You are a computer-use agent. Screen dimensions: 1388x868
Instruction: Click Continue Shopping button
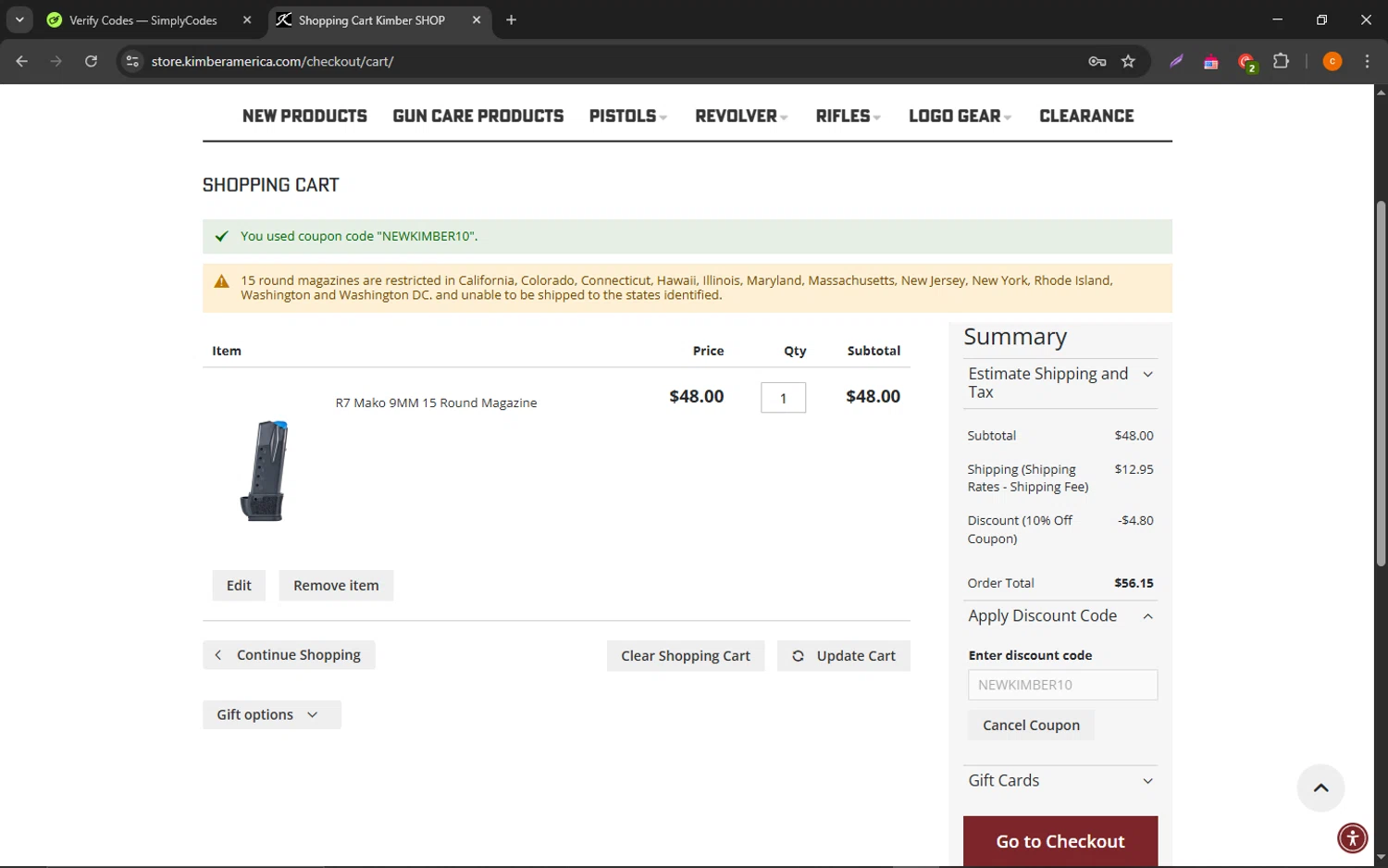pos(289,655)
